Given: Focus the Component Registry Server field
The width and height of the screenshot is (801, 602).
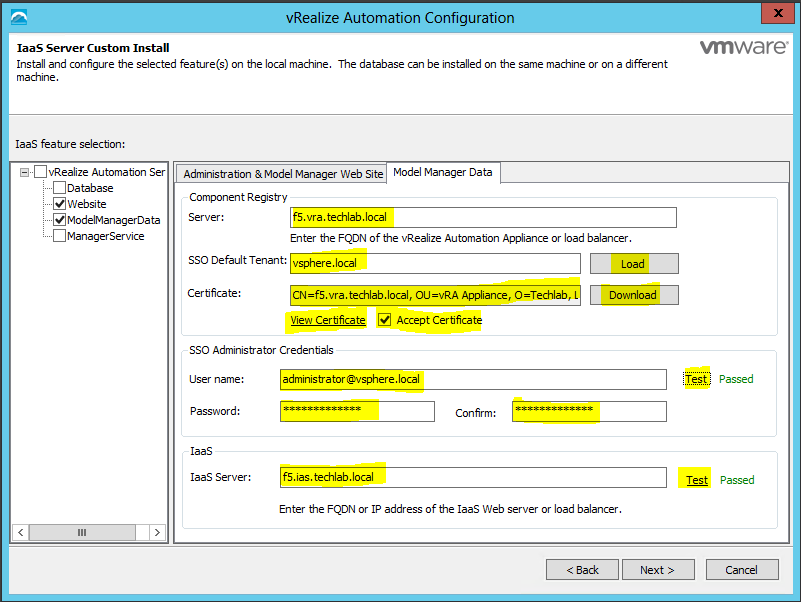Looking at the screenshot, I should click(x=483, y=218).
